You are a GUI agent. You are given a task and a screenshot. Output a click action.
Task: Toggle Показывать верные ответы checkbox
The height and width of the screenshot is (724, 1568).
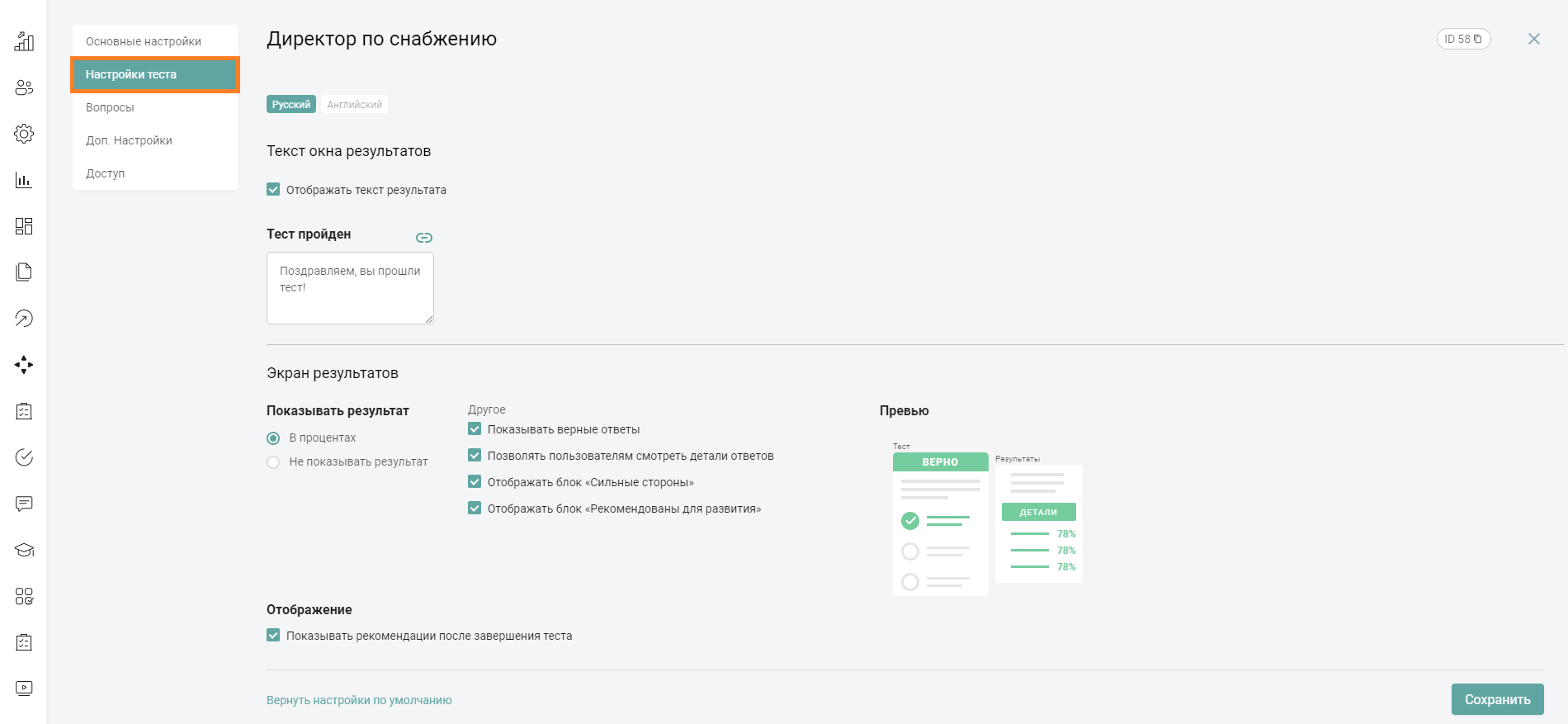point(475,429)
